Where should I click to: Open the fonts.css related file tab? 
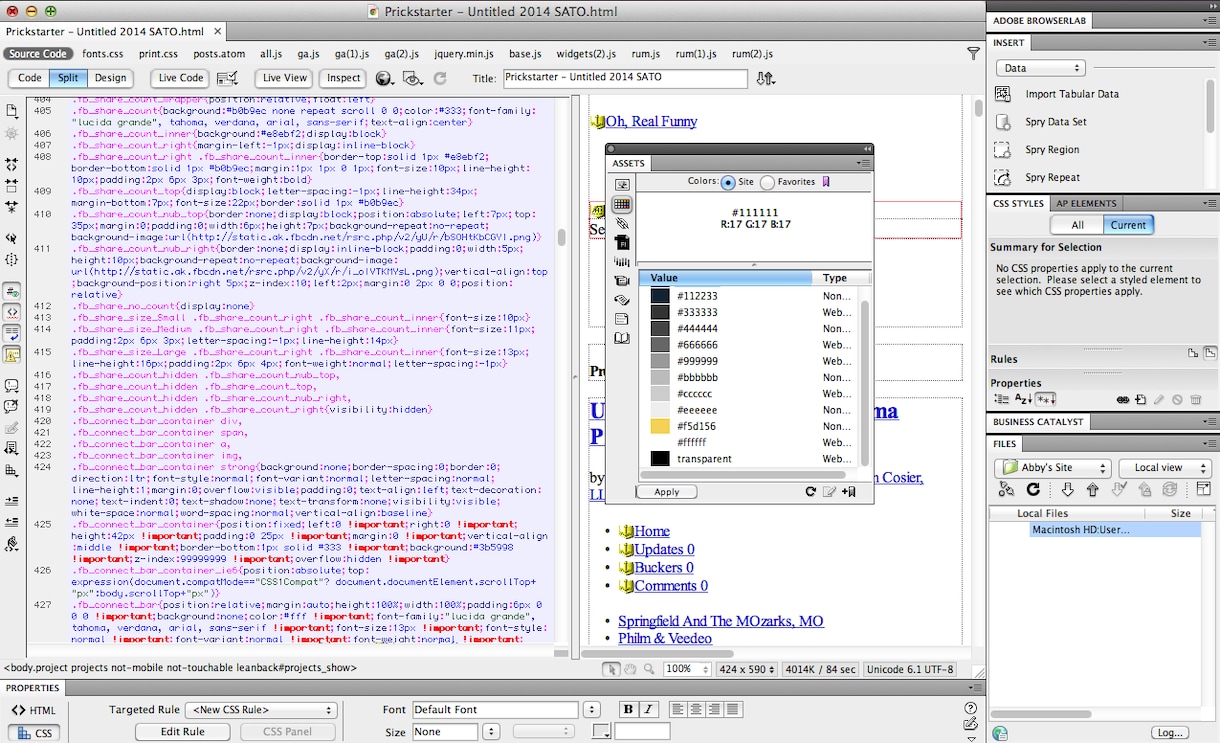(103, 54)
